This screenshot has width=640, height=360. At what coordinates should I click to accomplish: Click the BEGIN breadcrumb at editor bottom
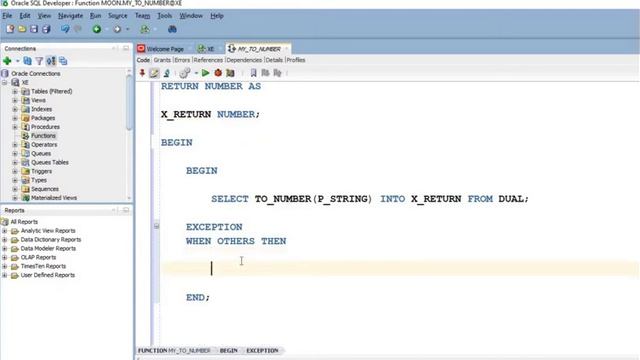click(x=229, y=351)
